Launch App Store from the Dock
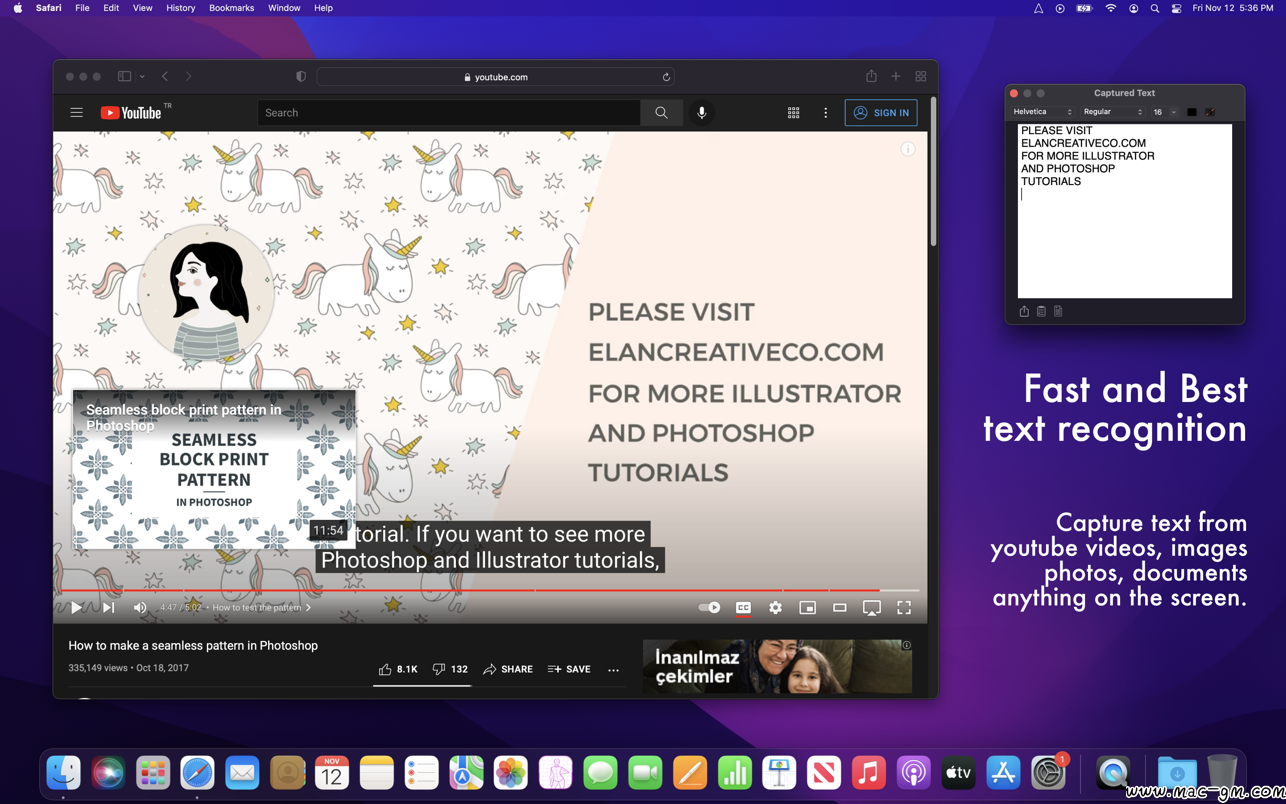The image size is (1286, 804). (1003, 773)
